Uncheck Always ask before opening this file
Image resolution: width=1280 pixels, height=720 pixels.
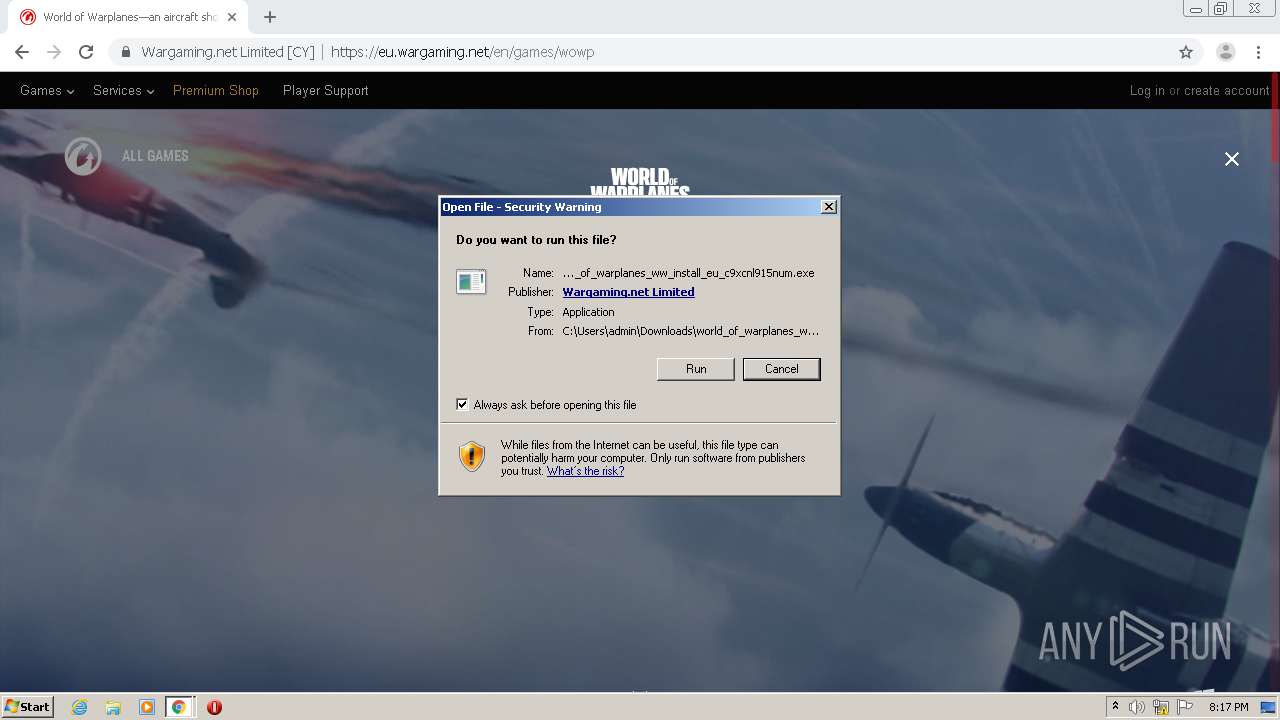tap(462, 404)
